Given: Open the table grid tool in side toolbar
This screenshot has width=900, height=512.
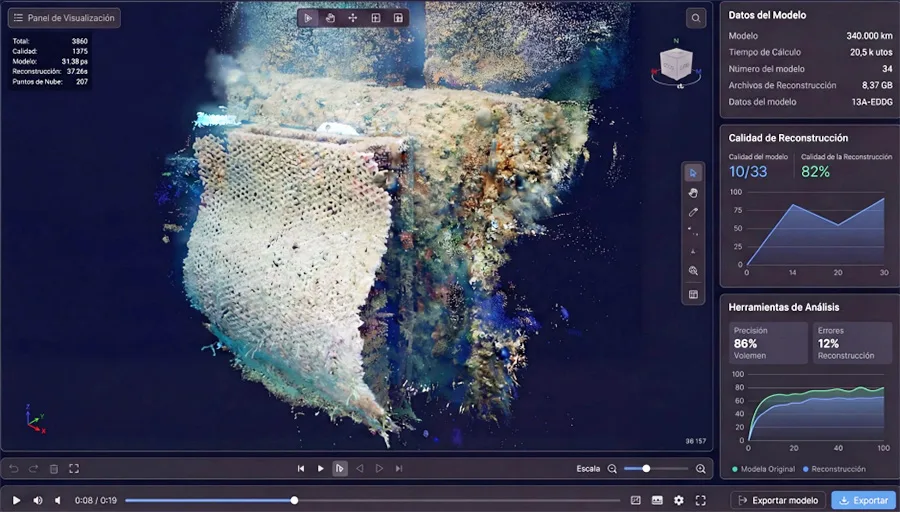Looking at the screenshot, I should click(x=693, y=294).
